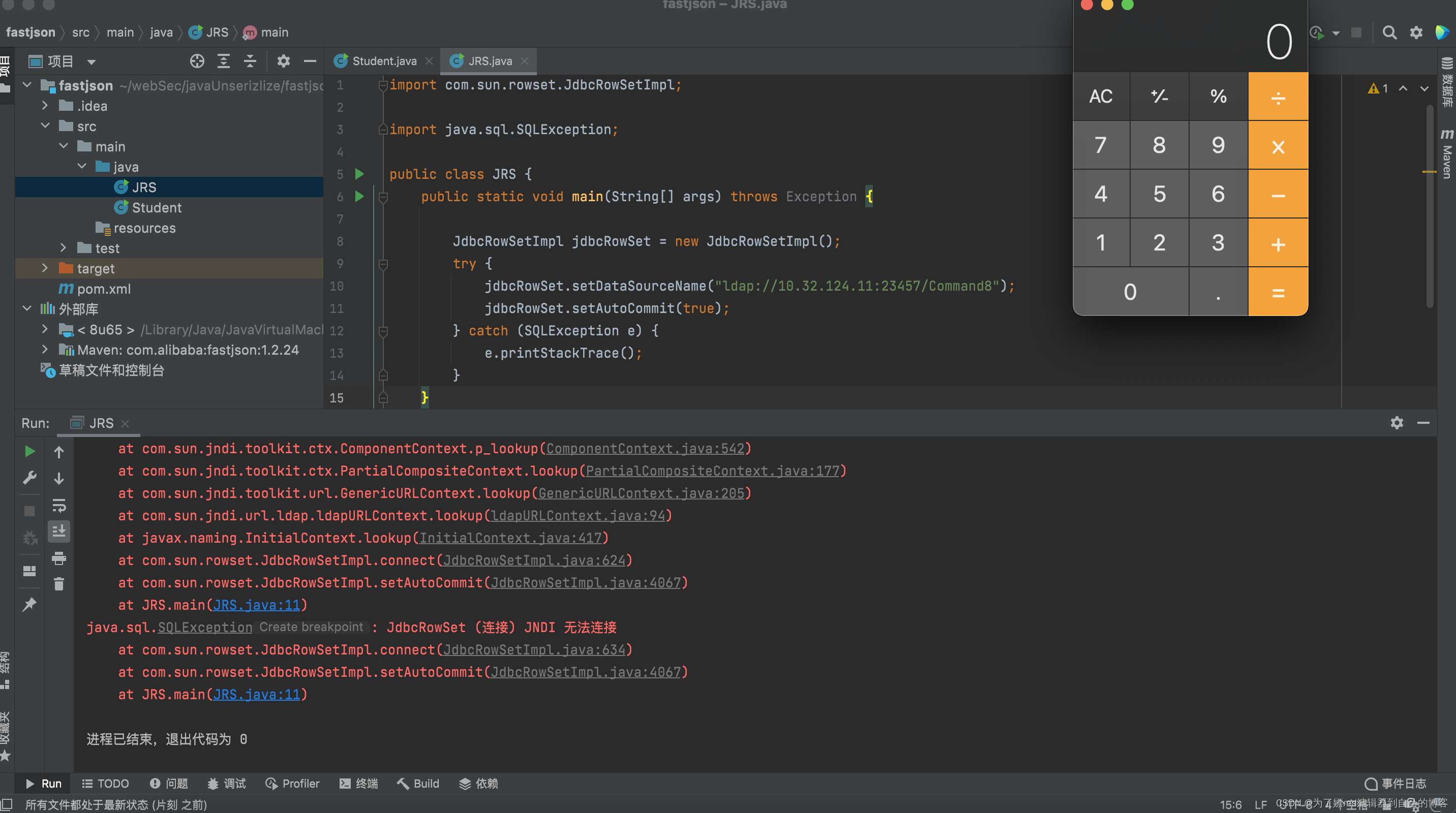
Task: Open InitialContext.java:417 link
Action: (x=510, y=538)
